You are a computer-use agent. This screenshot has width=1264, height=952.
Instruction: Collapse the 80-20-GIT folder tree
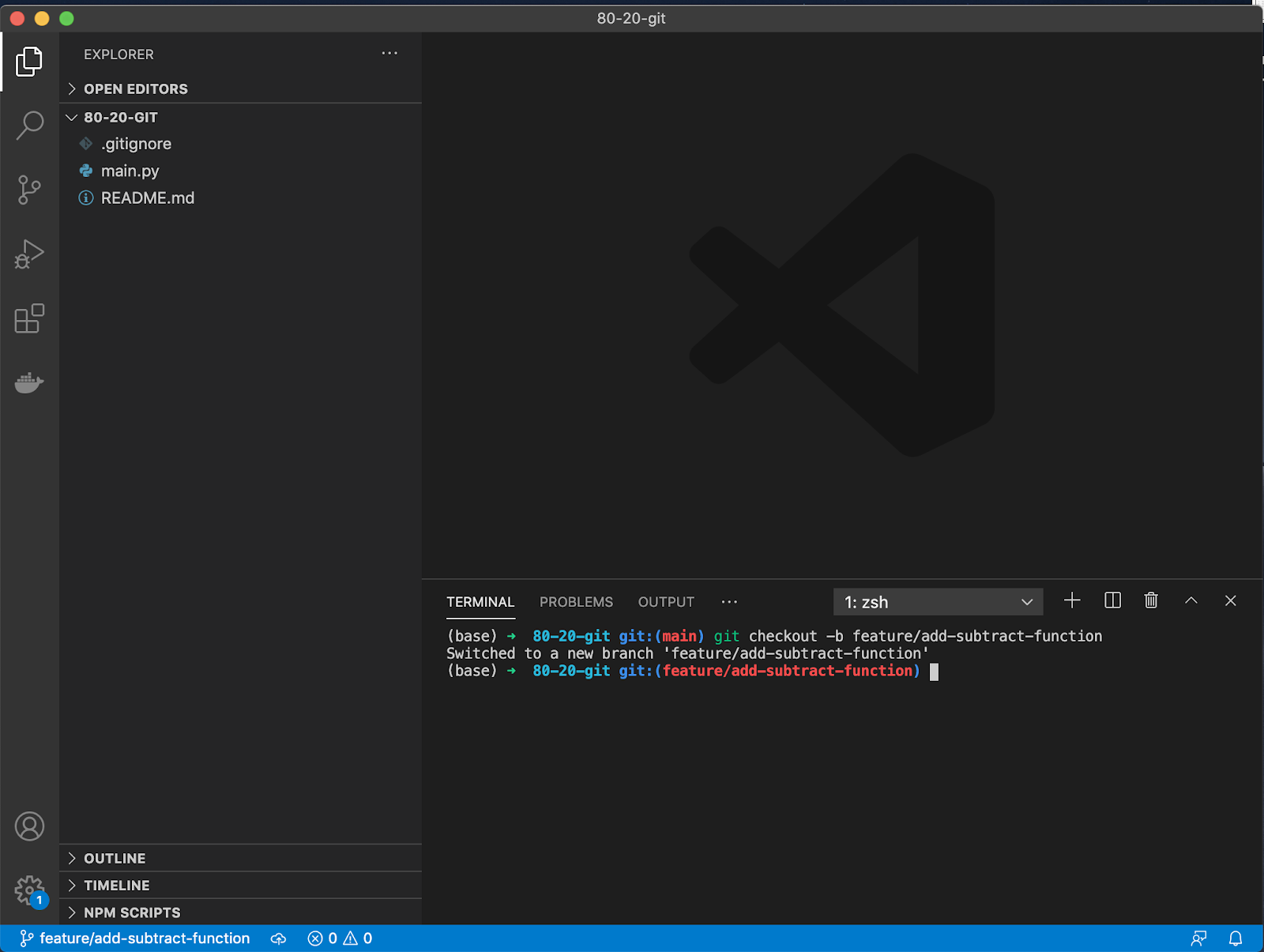pos(120,118)
